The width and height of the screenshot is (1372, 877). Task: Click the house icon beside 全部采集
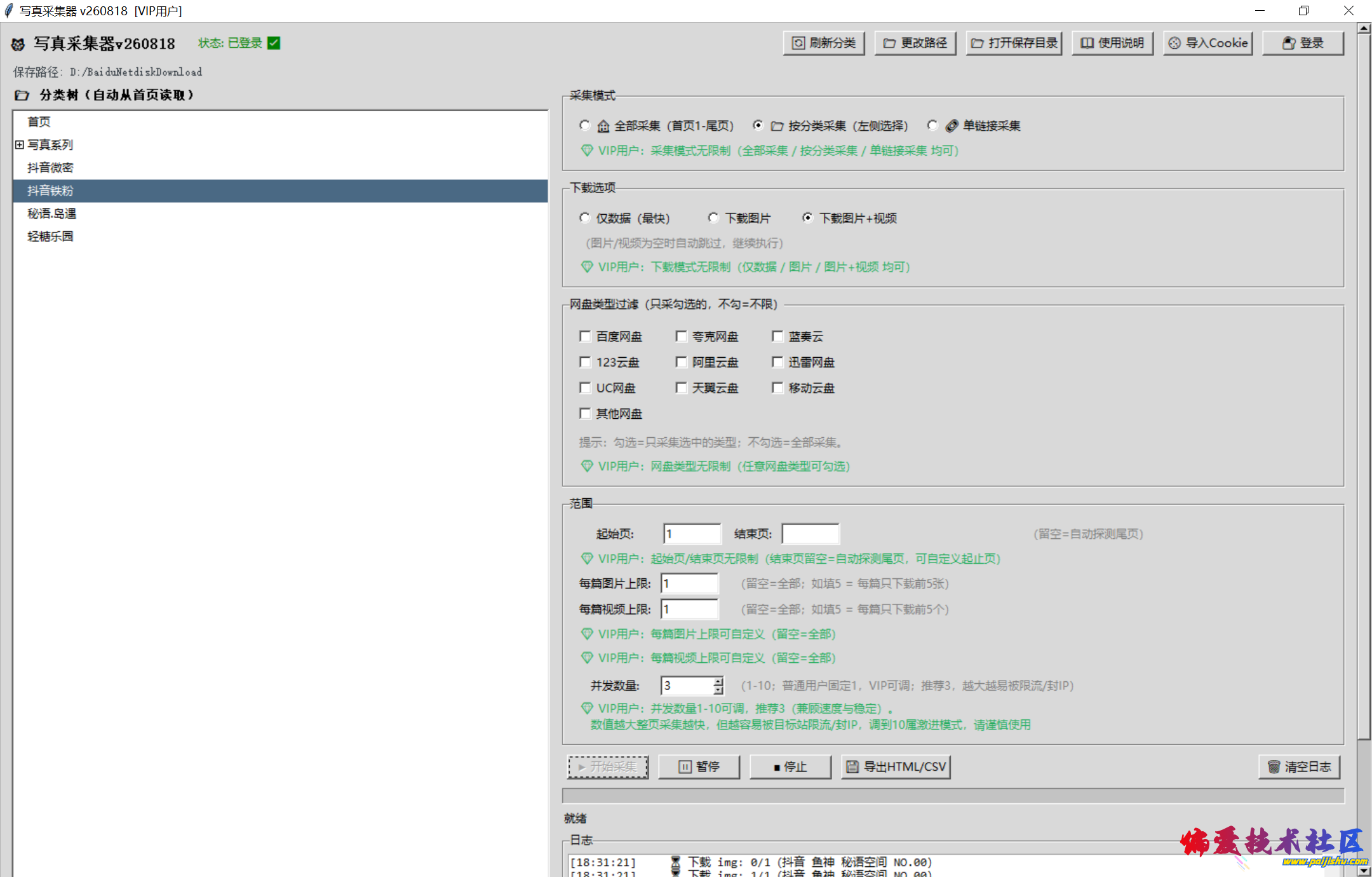[x=603, y=126]
